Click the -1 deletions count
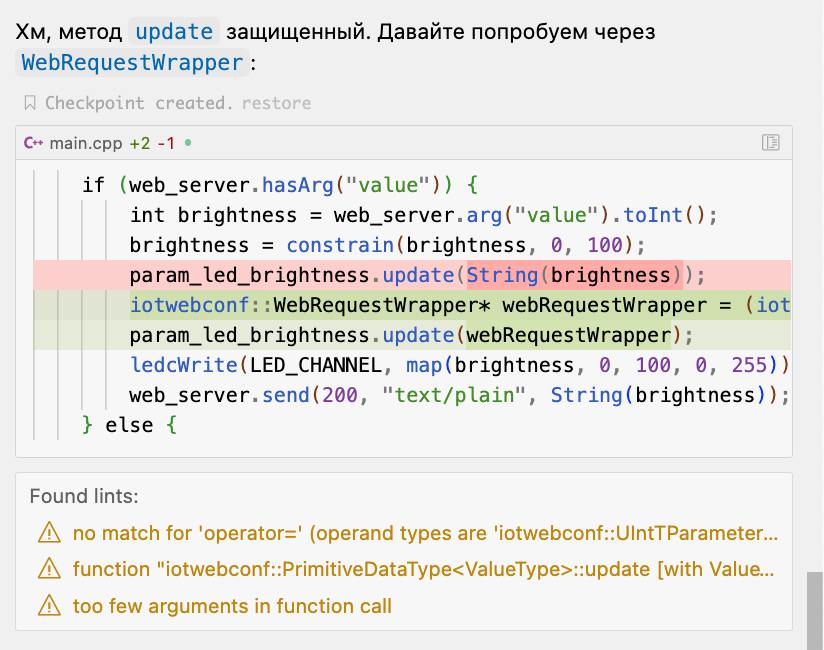The width and height of the screenshot is (824, 650). click(x=165, y=143)
